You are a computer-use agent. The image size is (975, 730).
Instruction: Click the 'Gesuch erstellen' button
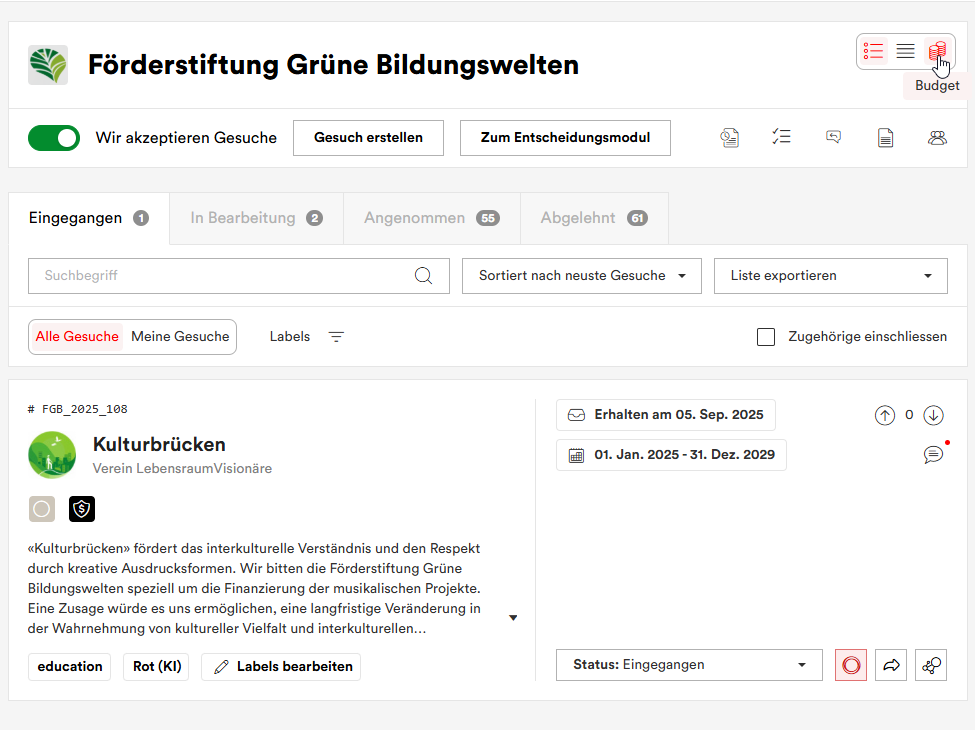coord(368,138)
